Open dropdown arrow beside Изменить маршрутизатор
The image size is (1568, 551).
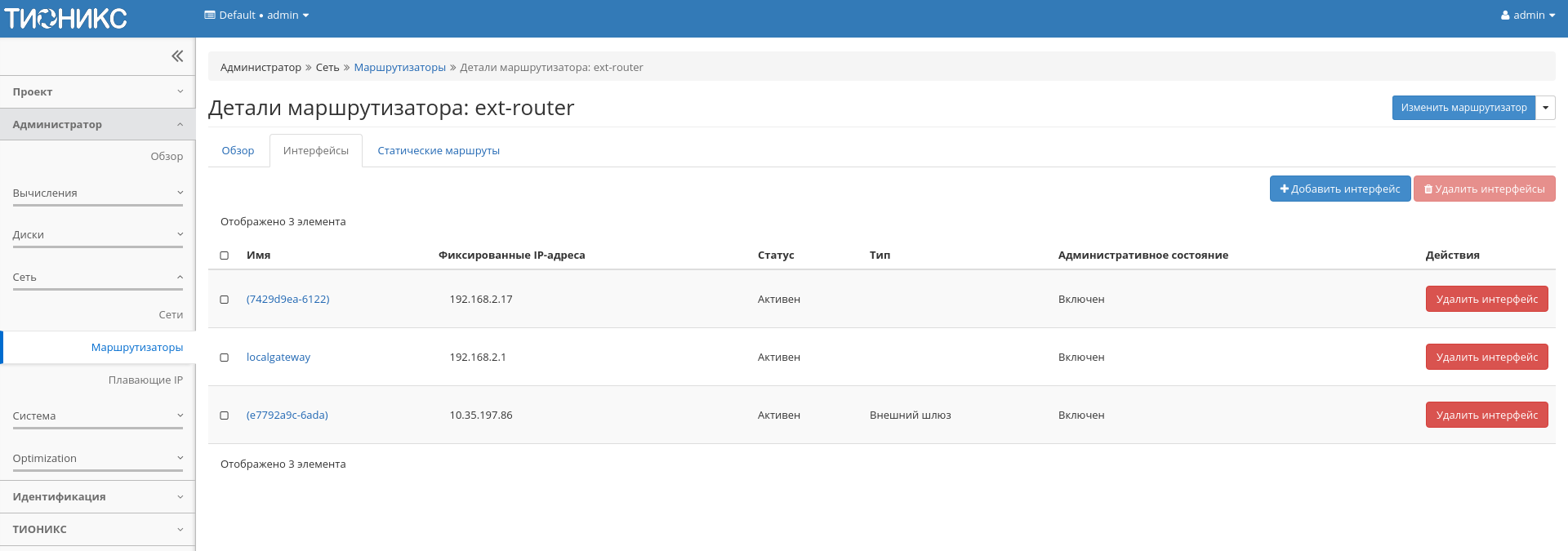click(x=1545, y=108)
